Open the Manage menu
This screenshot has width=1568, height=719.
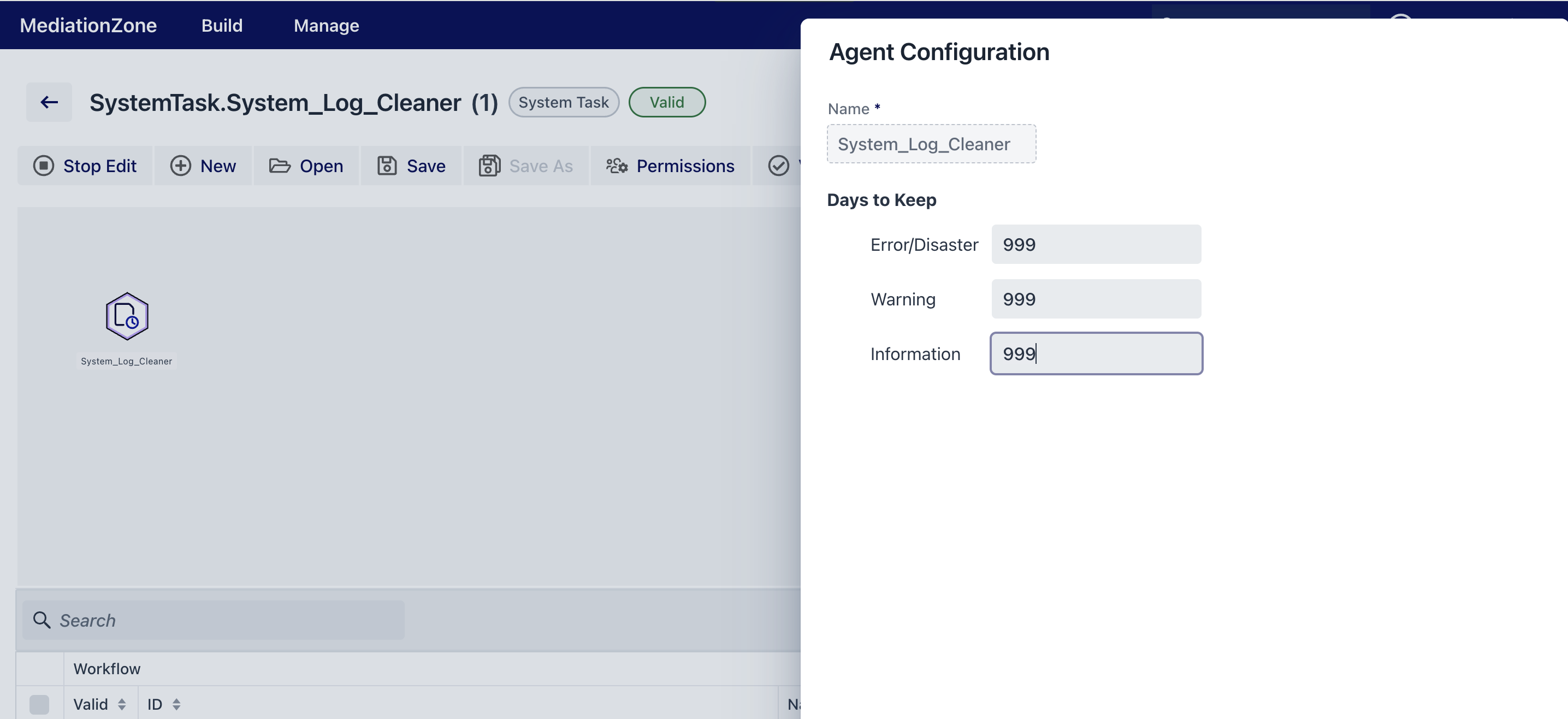click(326, 25)
